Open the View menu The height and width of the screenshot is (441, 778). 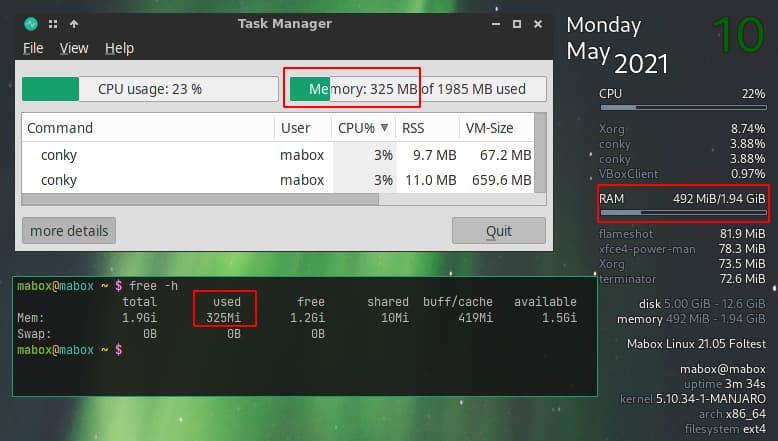(74, 47)
